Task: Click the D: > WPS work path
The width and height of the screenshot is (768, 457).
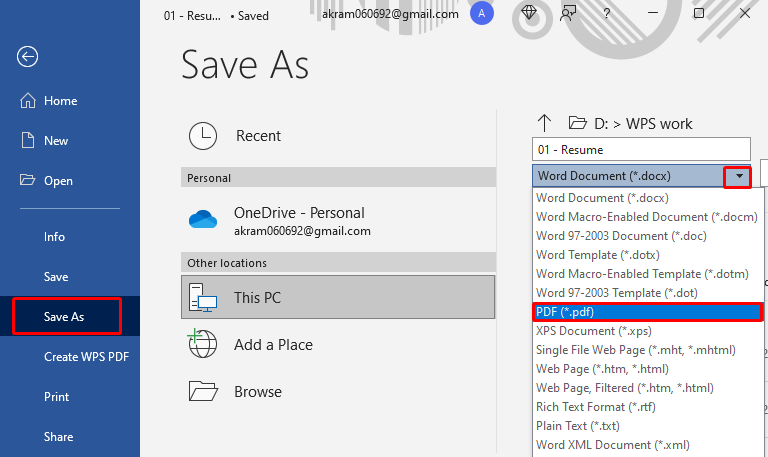Action: tap(643, 123)
